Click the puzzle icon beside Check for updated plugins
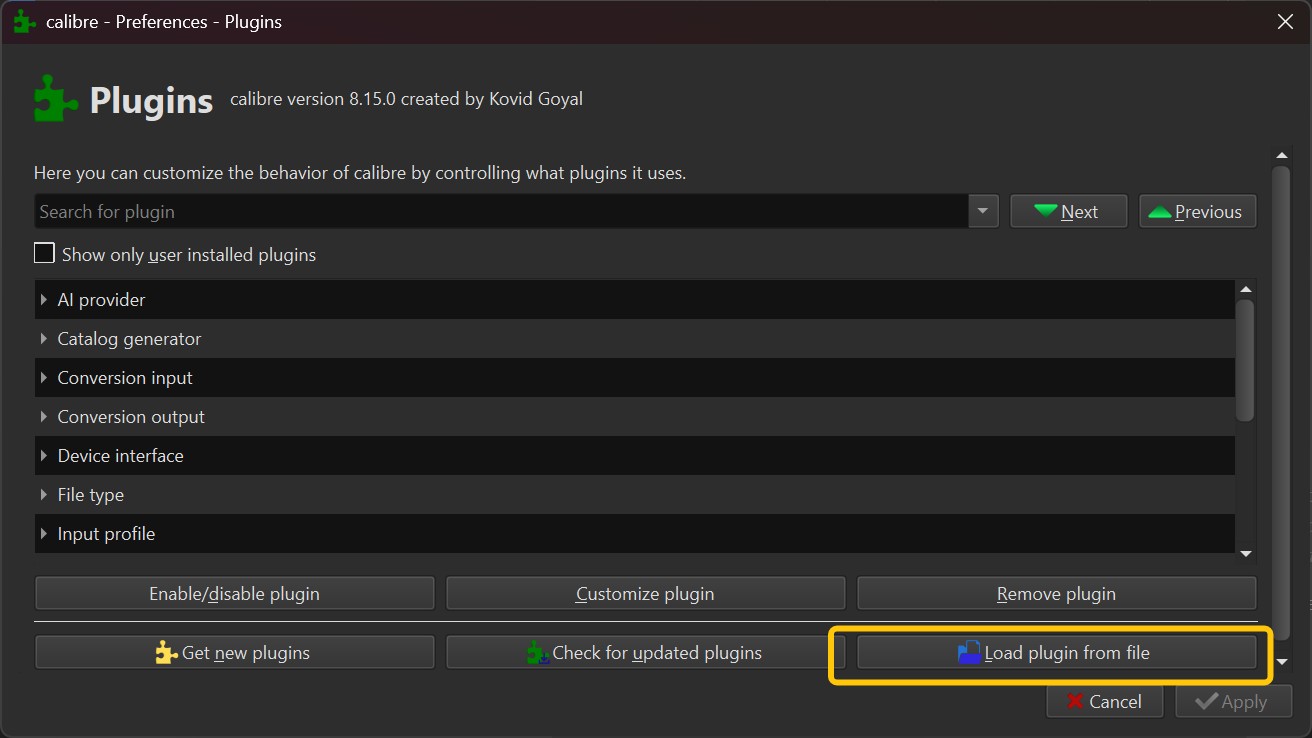The image size is (1312, 738). click(x=538, y=652)
